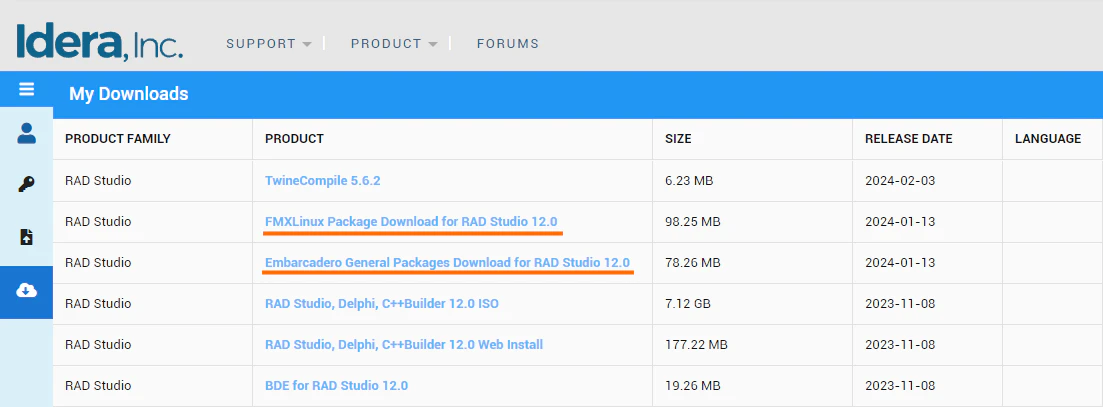Open FMXLinux Package Download for RAD Studio 12.0
This screenshot has width=1103, height=407.
point(411,221)
